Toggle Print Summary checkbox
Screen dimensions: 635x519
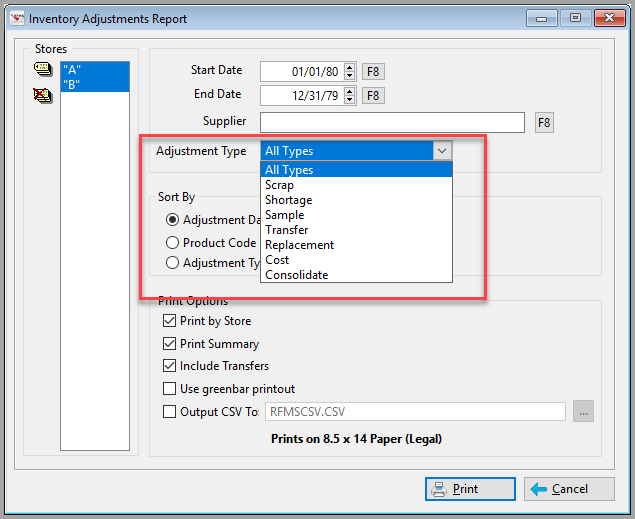169,343
